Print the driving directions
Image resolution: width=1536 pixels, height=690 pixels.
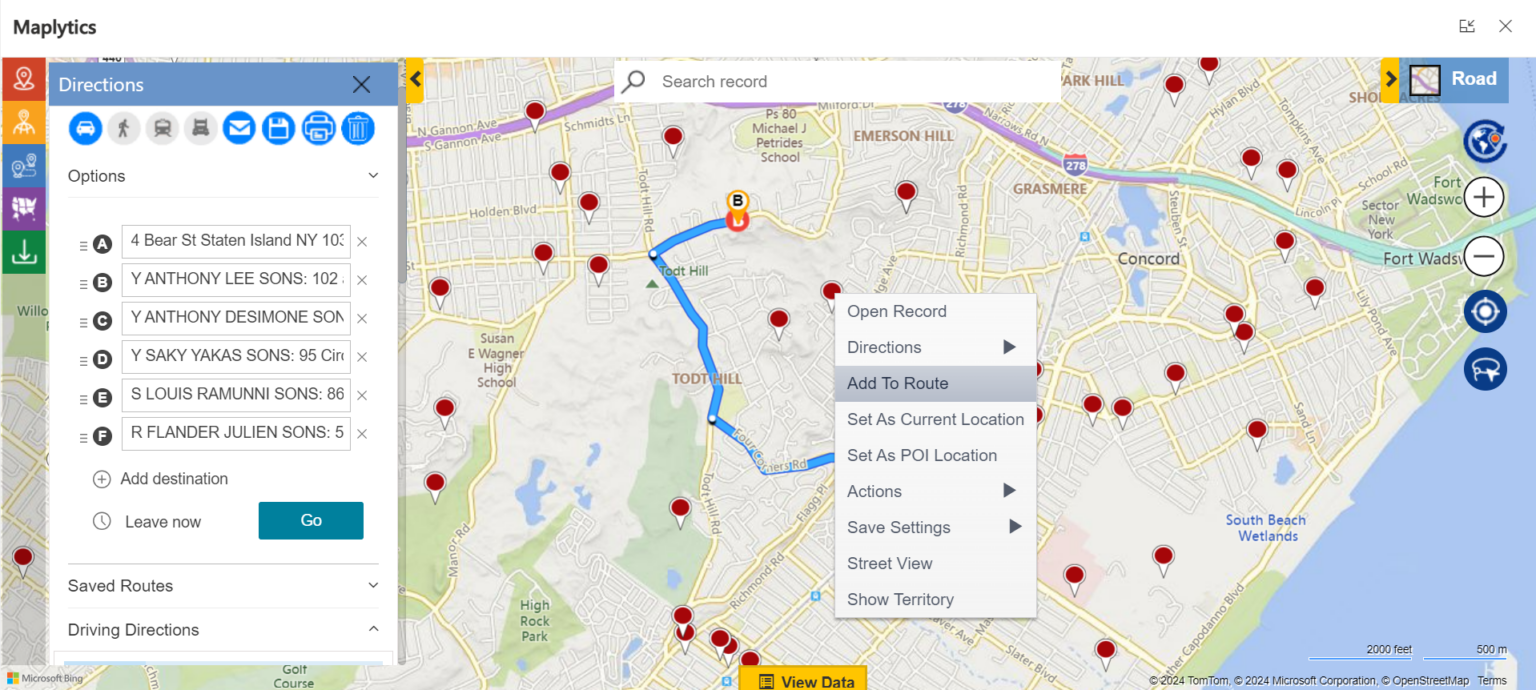pyautogui.click(x=318, y=128)
